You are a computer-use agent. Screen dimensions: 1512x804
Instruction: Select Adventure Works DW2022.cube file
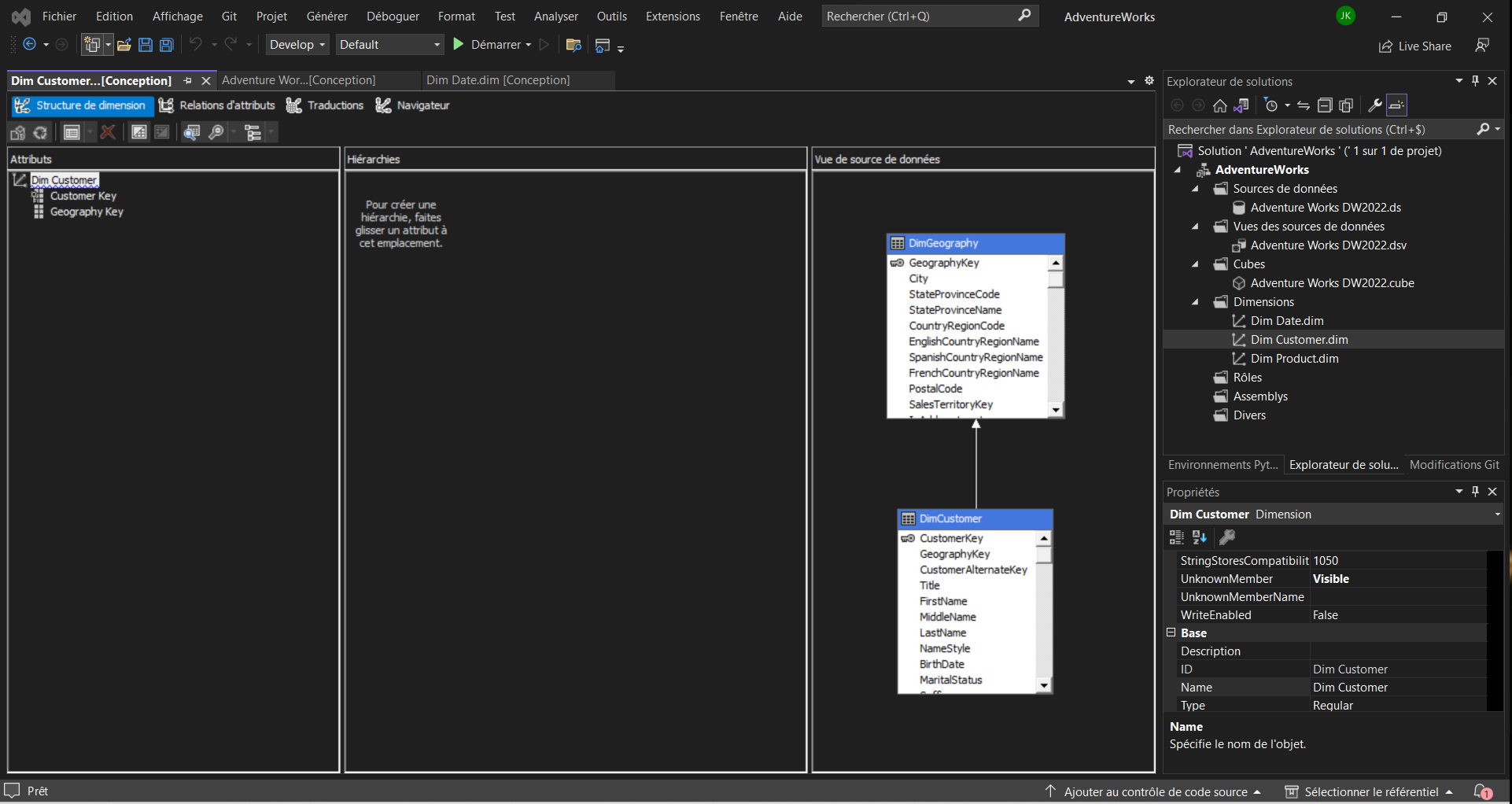1332,283
